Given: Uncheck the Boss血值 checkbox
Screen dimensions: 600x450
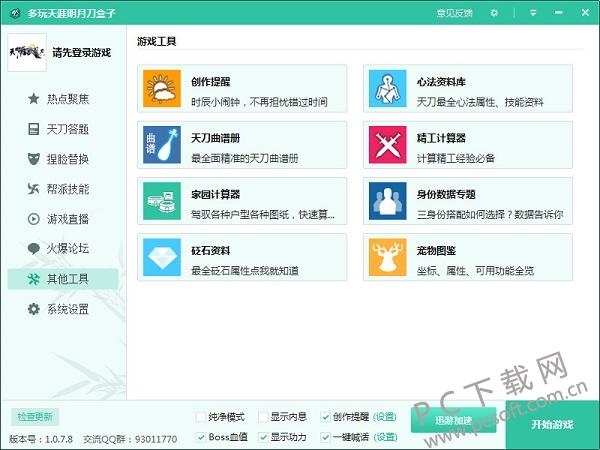Looking at the screenshot, I should pos(201,437).
